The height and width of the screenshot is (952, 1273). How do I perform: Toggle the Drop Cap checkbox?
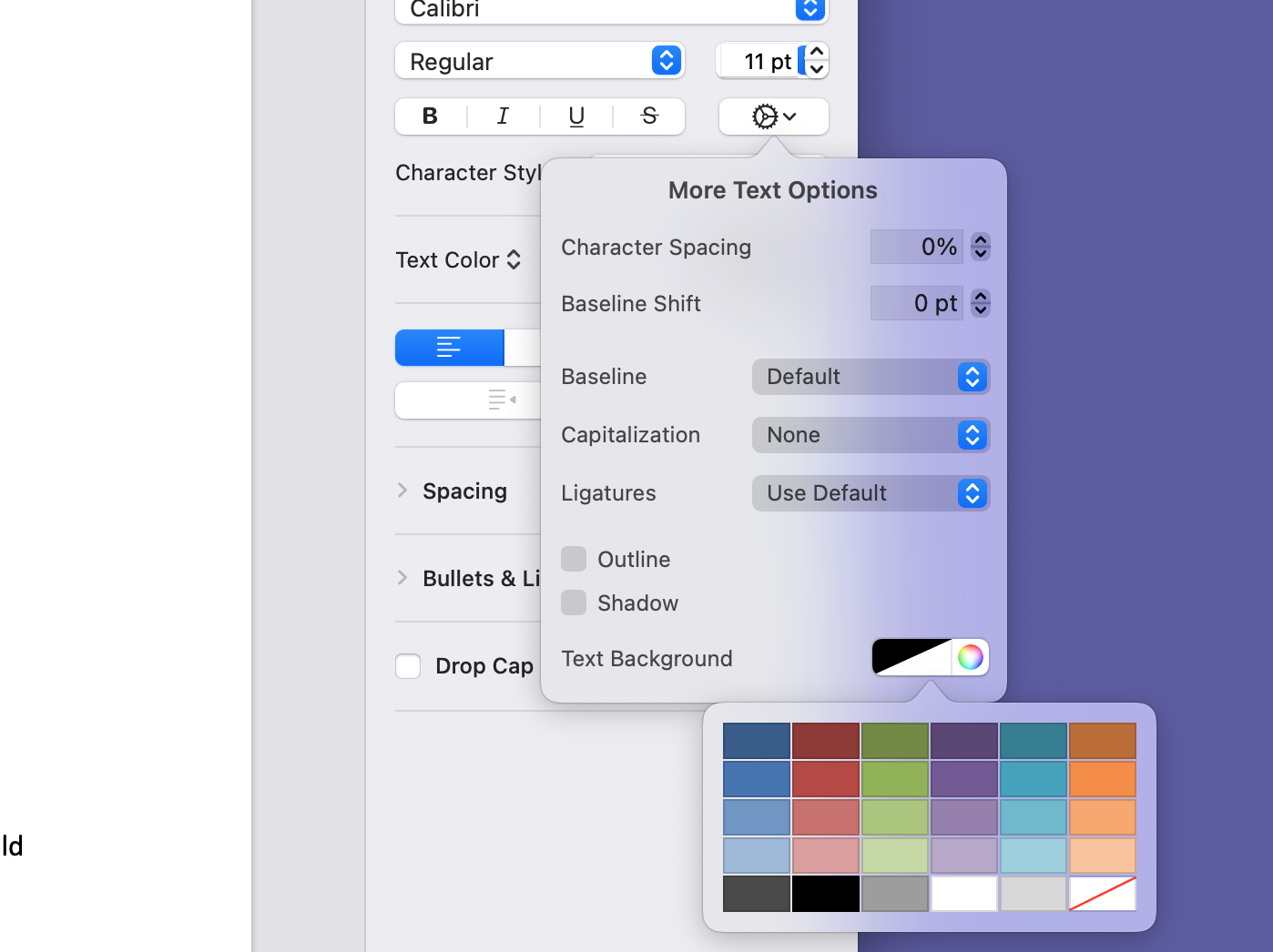click(x=408, y=666)
